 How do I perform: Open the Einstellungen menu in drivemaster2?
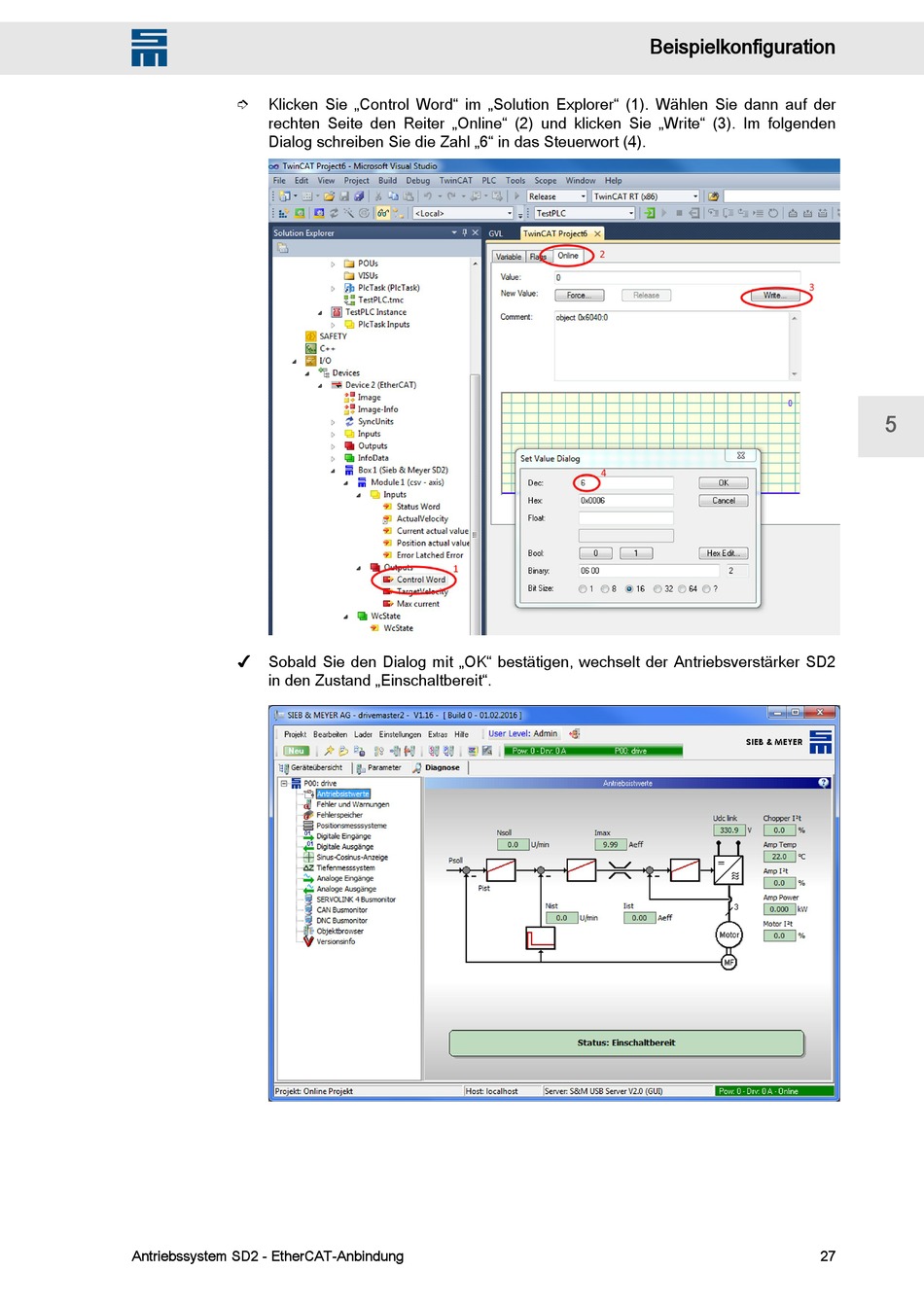click(x=400, y=734)
